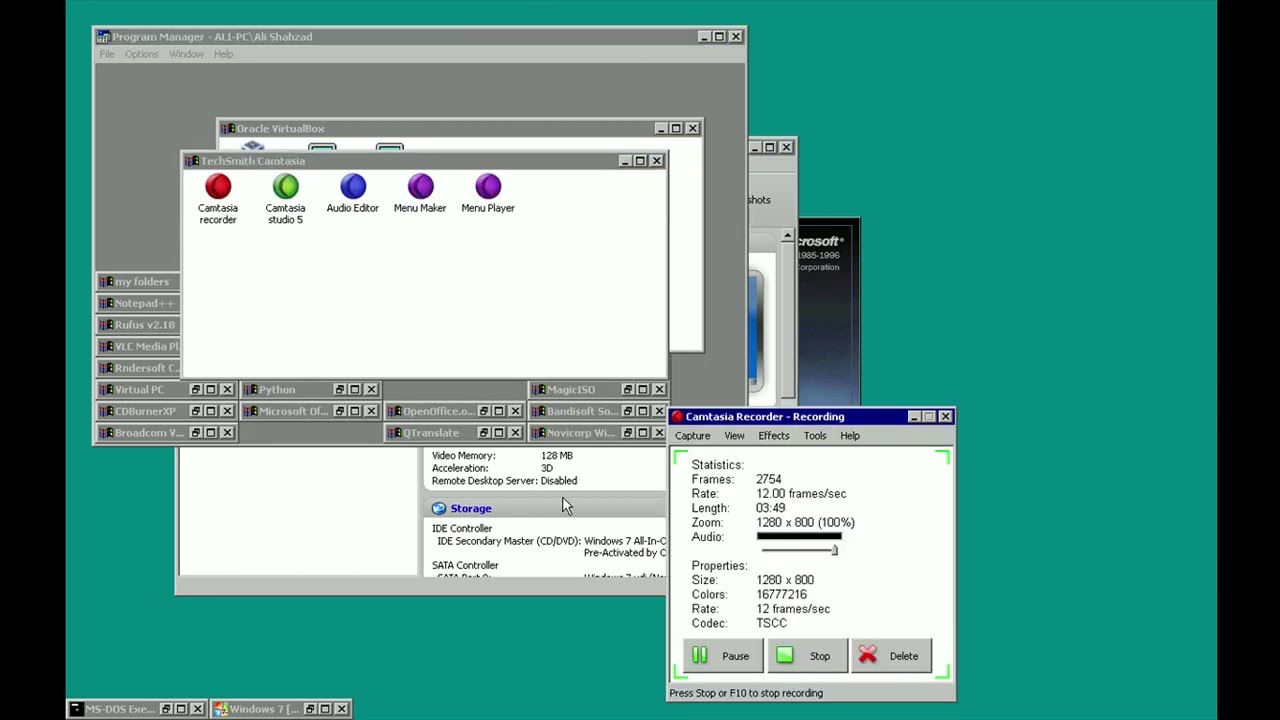Open Help menu in Camtasia Recorder
The width and height of the screenshot is (1280, 720).
[849, 436]
